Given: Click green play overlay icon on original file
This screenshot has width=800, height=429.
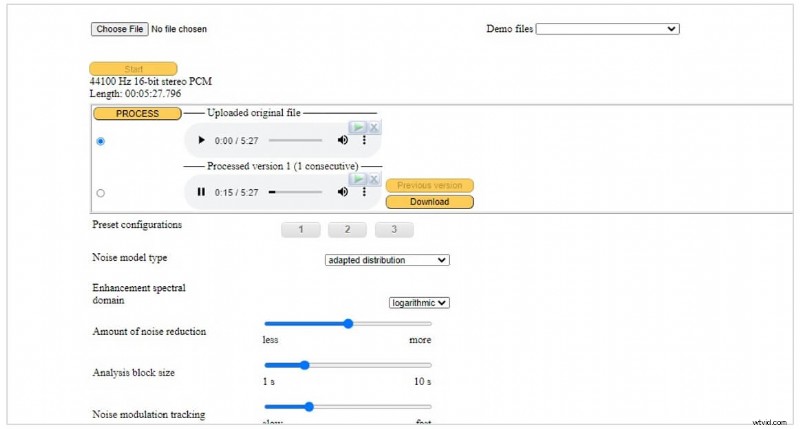Looking at the screenshot, I should click(x=357, y=127).
